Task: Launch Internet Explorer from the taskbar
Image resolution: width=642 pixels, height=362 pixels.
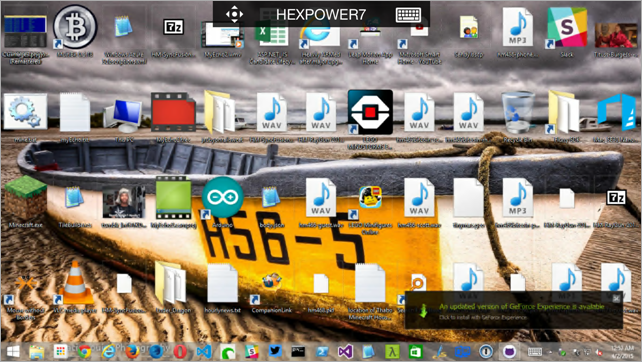Action: [x=108, y=352]
